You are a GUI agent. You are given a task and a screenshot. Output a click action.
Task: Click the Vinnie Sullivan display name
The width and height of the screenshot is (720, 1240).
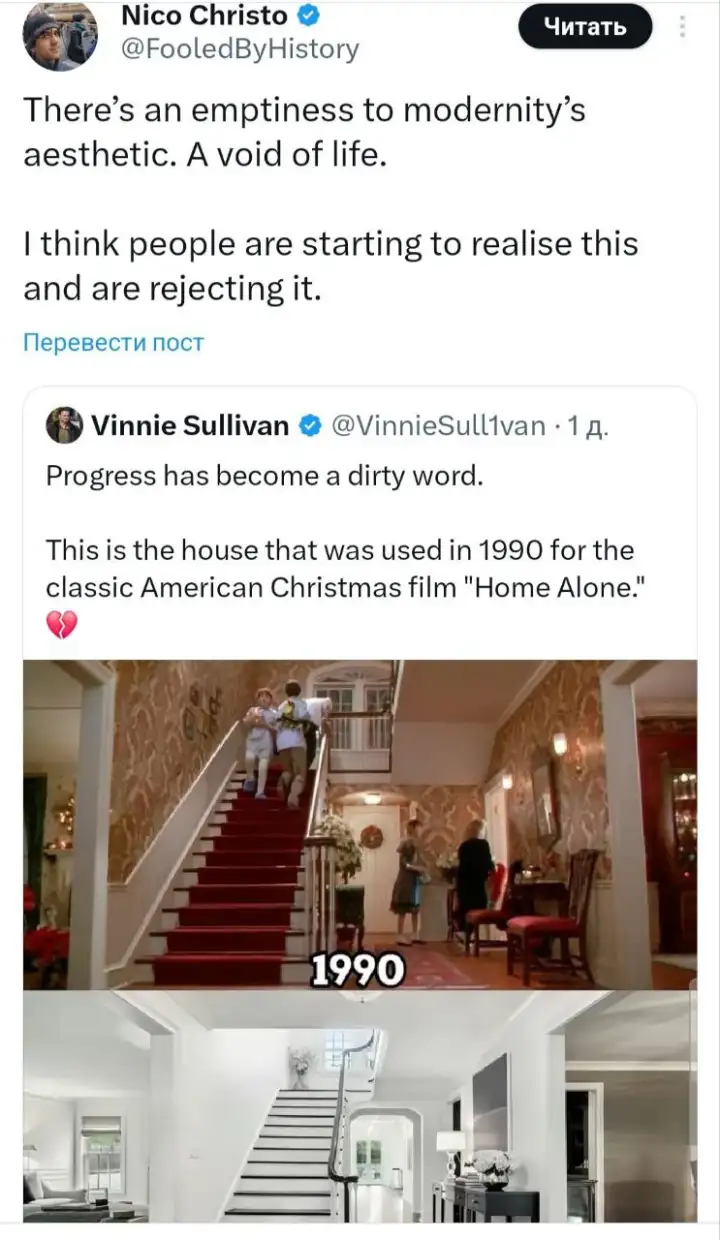pos(190,427)
